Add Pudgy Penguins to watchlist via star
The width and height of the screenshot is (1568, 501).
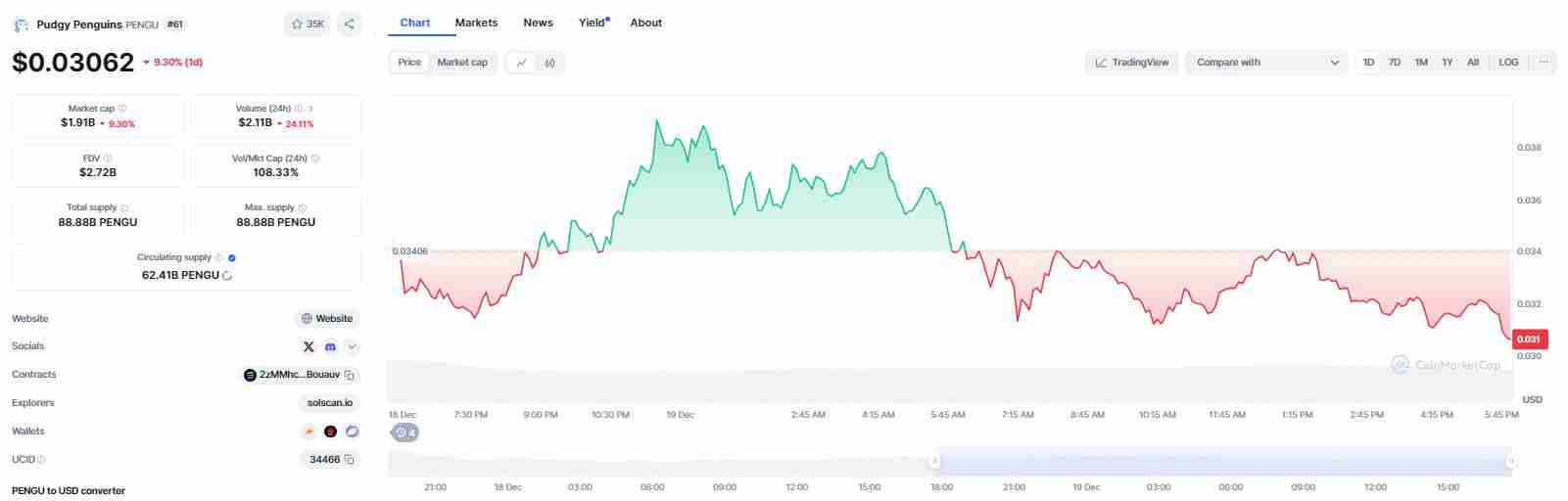(308, 24)
